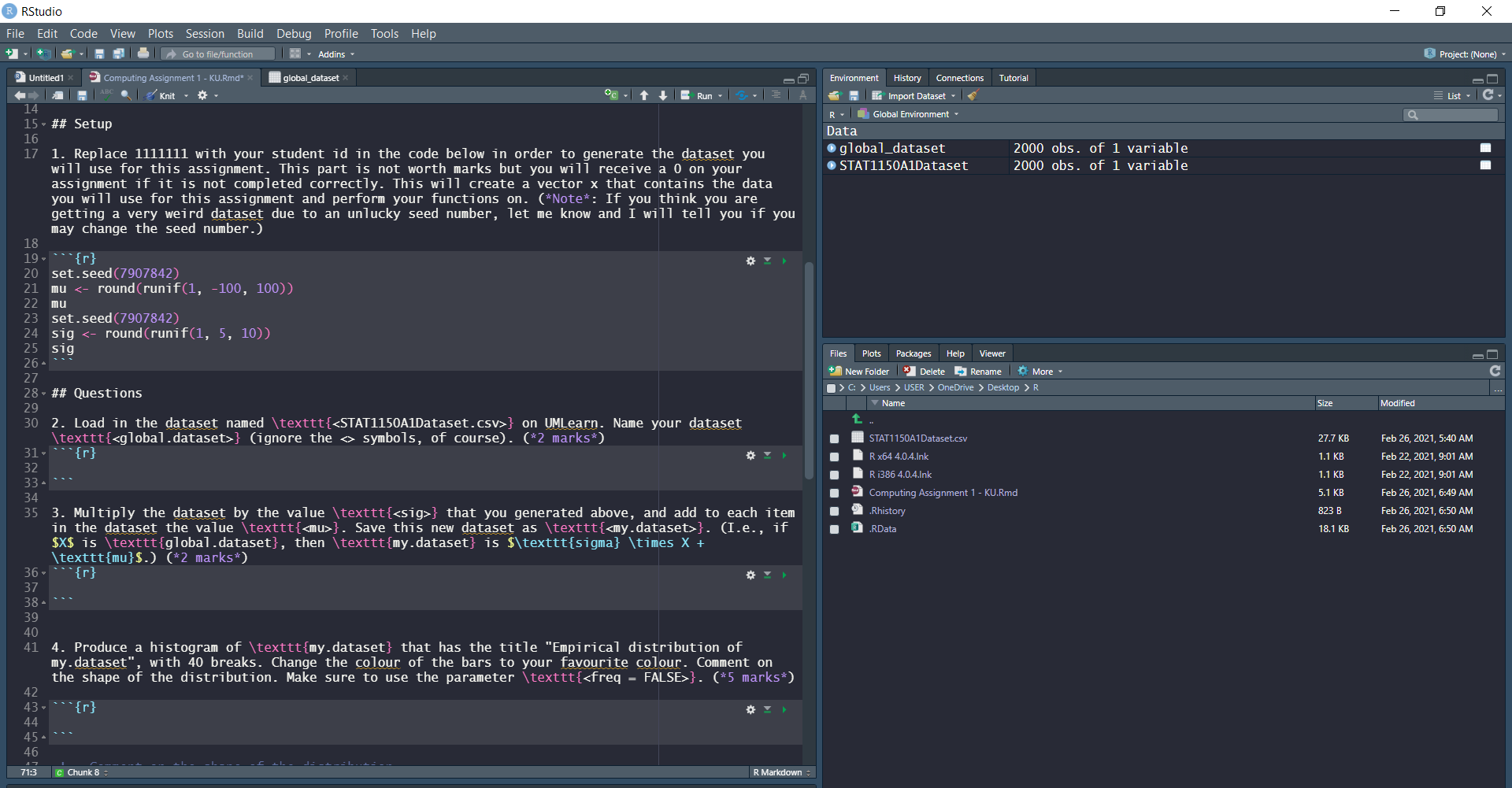Clear workspace objects with the broom icon

(x=973, y=95)
